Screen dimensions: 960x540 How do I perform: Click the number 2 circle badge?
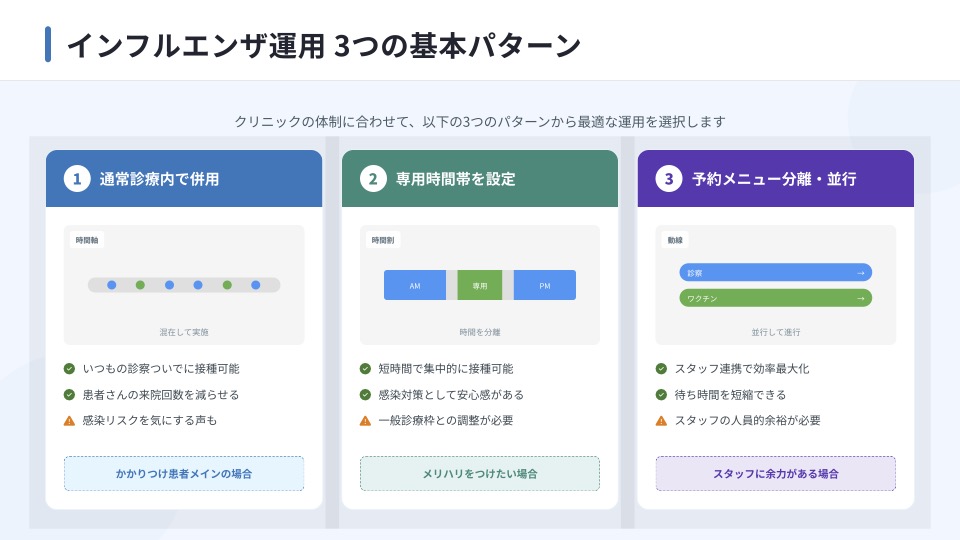coord(373,179)
